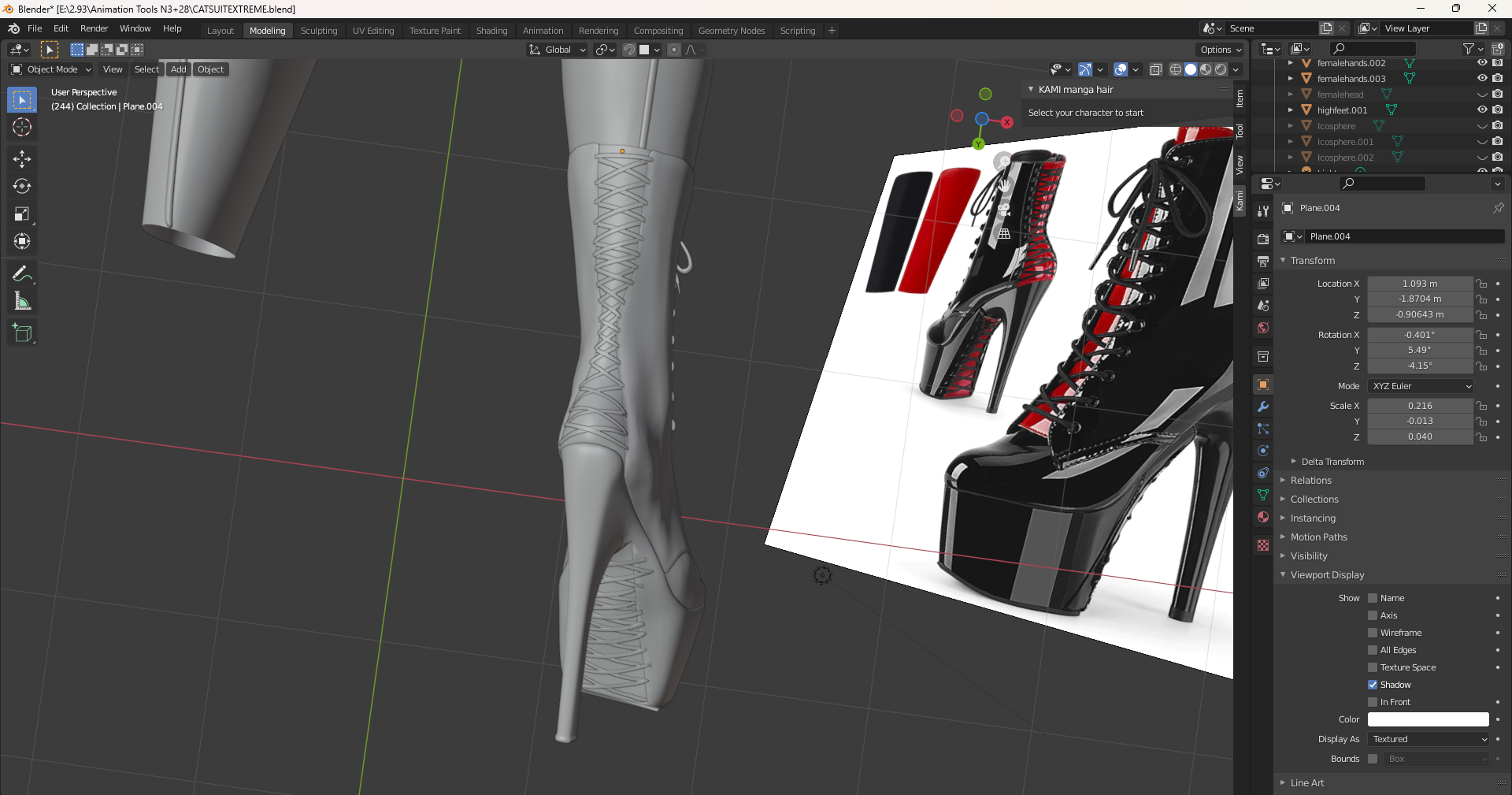
Task: Pick the Annotate pencil tool
Action: [x=22, y=274]
